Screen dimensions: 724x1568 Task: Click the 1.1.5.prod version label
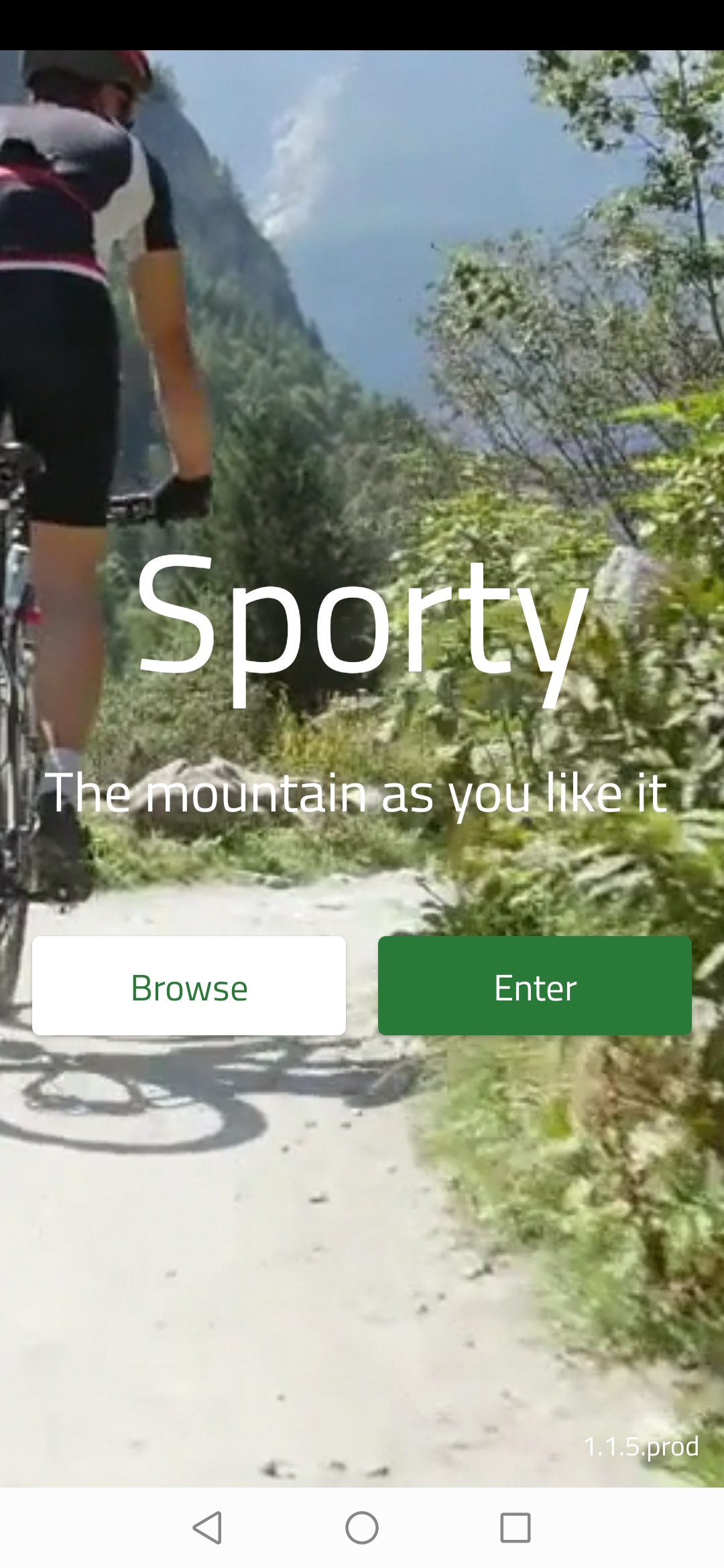(642, 1446)
